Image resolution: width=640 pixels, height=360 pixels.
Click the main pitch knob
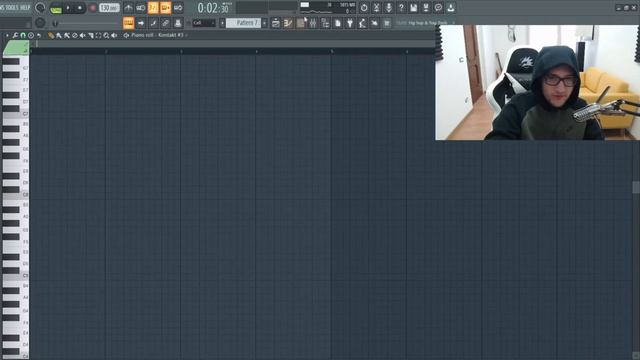pos(40,23)
